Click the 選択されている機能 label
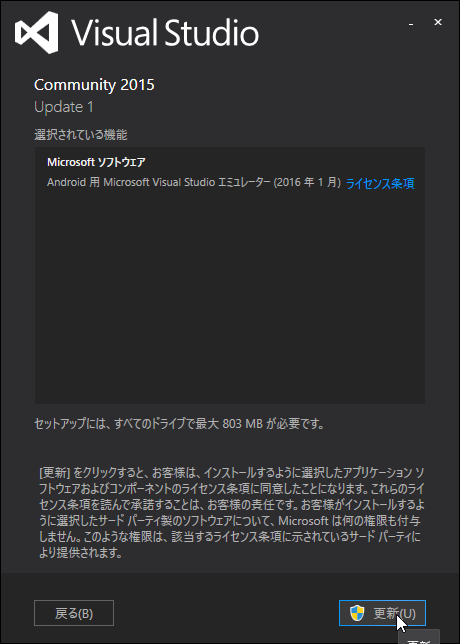 pos(80,134)
